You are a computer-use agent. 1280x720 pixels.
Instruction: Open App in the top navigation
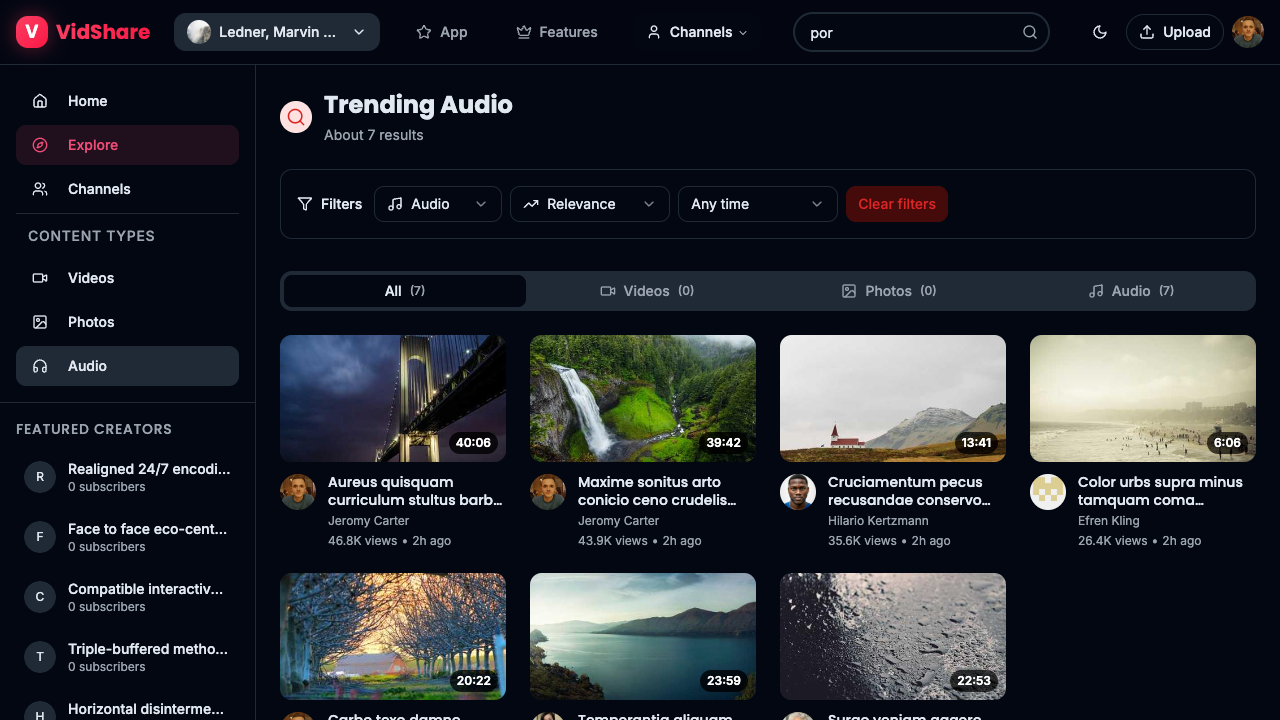point(442,32)
